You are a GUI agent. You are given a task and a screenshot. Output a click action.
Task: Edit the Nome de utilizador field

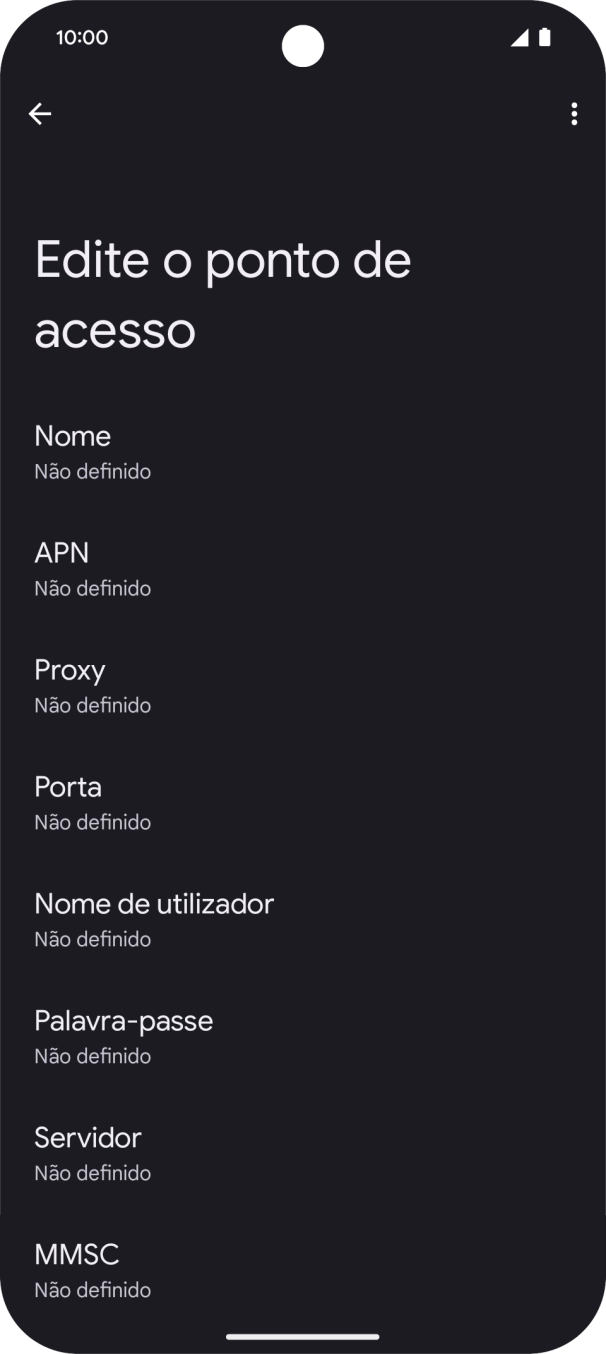[303, 919]
